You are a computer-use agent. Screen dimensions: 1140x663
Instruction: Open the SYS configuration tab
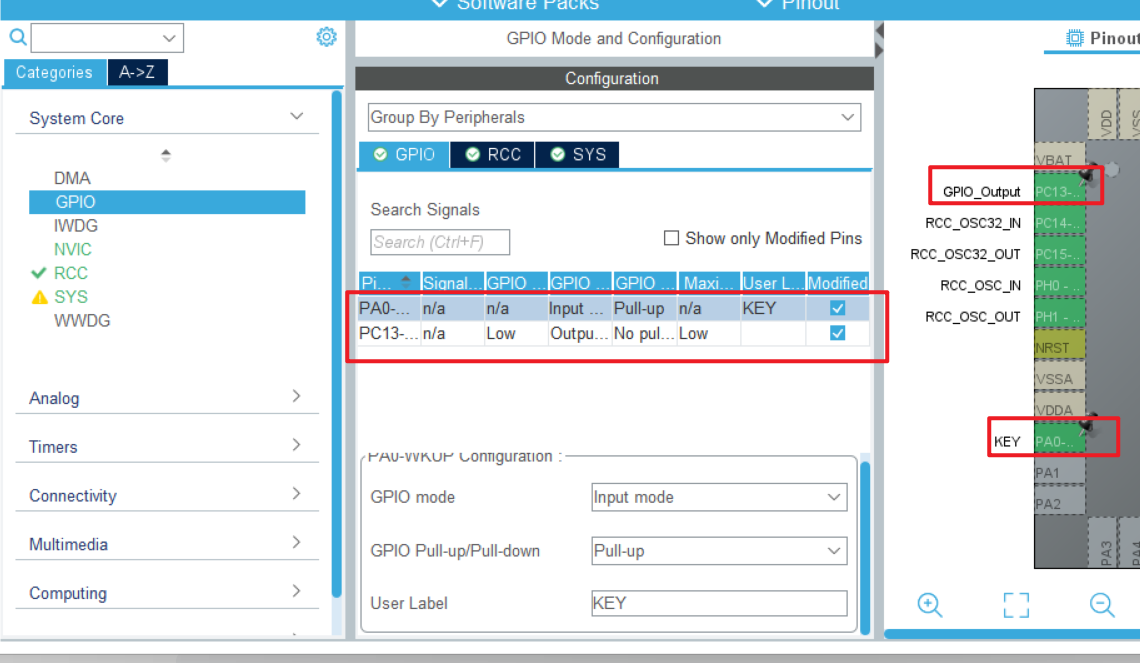(x=577, y=154)
